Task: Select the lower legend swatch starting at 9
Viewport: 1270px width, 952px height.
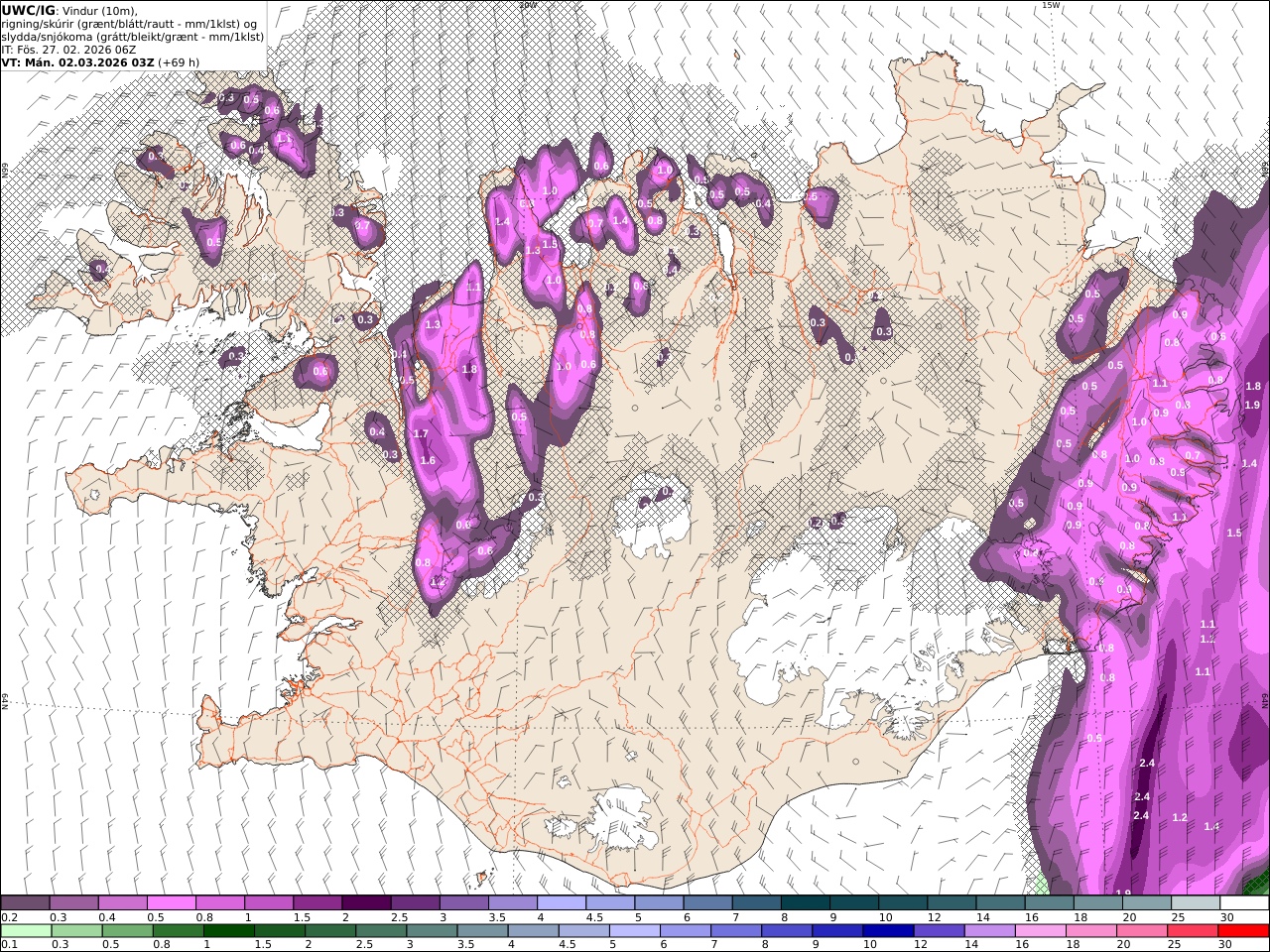Action: pos(836,931)
